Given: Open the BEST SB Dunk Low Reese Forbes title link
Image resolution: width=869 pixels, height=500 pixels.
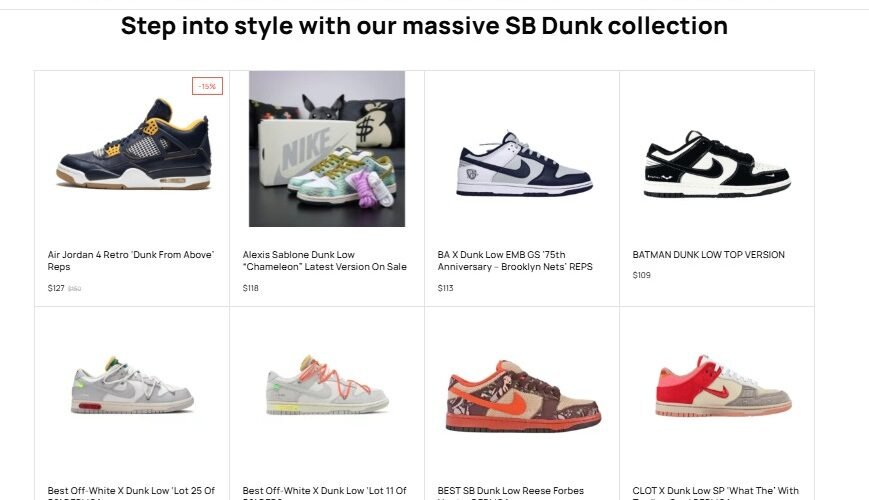Looking at the screenshot, I should click(510, 492).
